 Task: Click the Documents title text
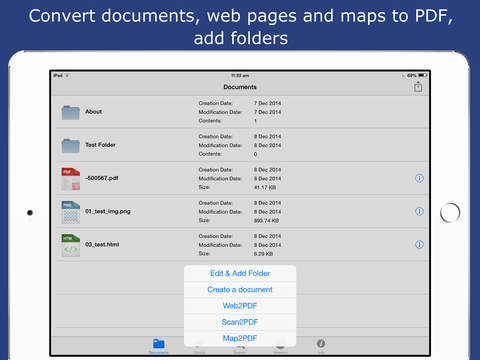240,87
